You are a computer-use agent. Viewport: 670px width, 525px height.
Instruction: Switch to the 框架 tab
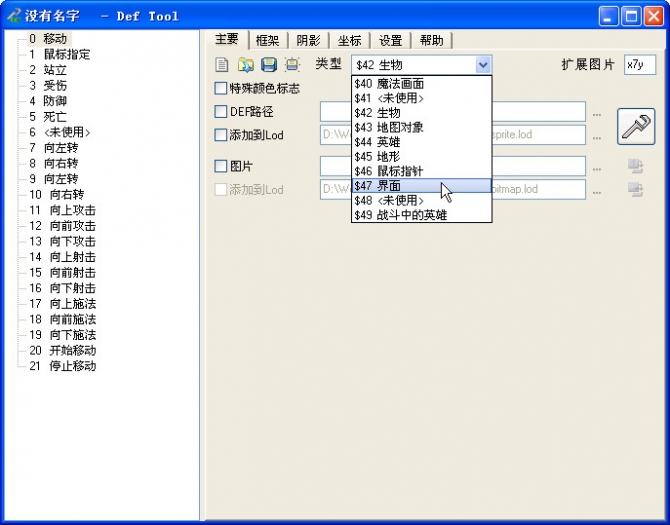point(267,40)
